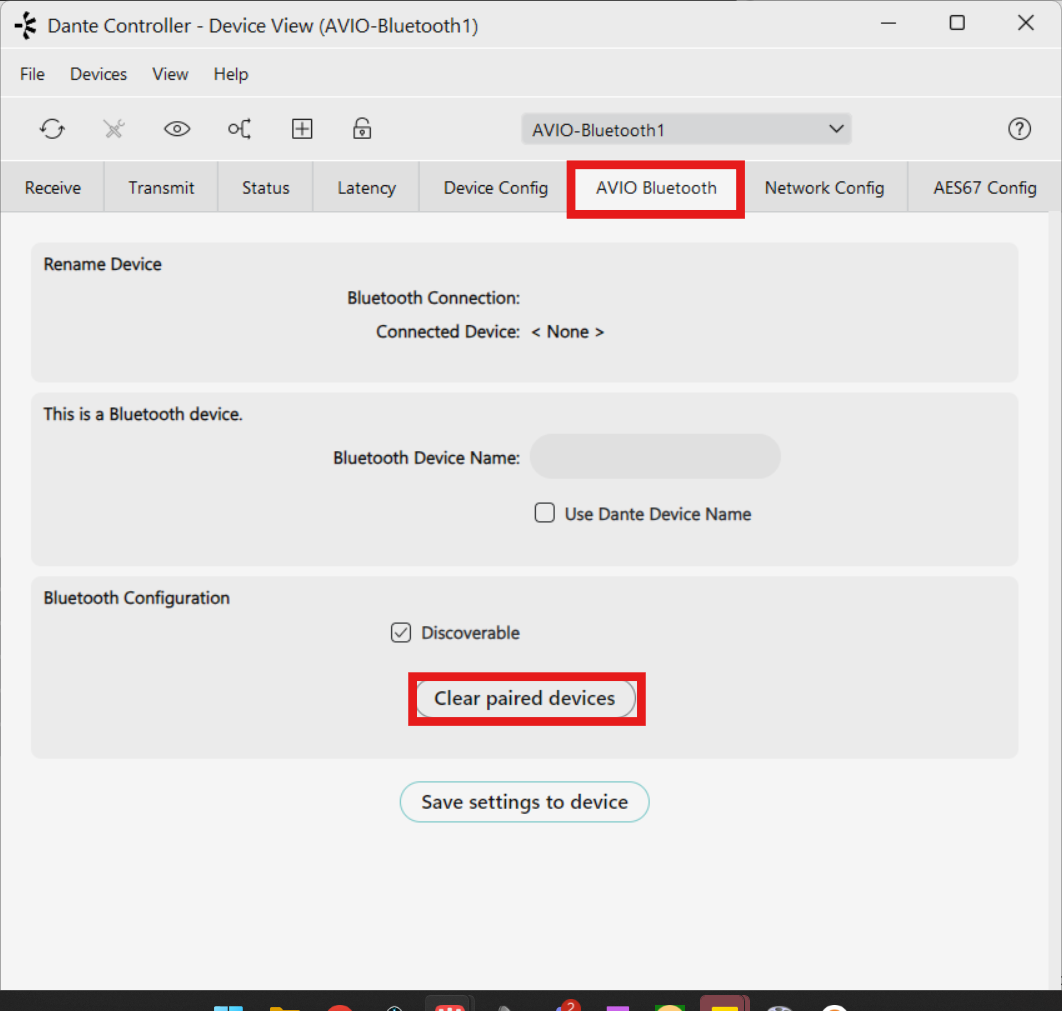The width and height of the screenshot is (1062, 1011).
Task: Maximize the Dante Controller window
Action: (x=957, y=24)
